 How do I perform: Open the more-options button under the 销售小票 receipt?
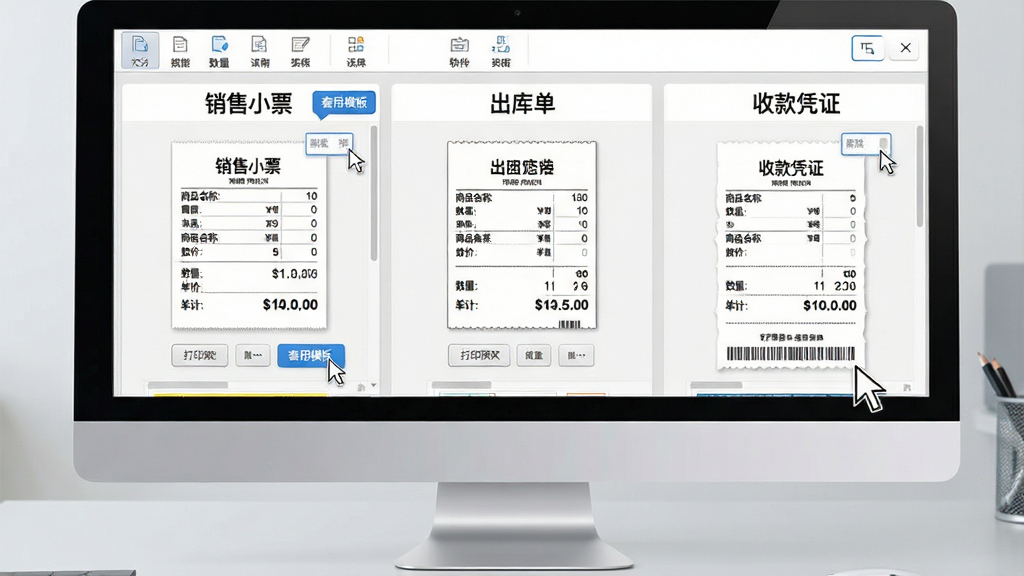253,355
